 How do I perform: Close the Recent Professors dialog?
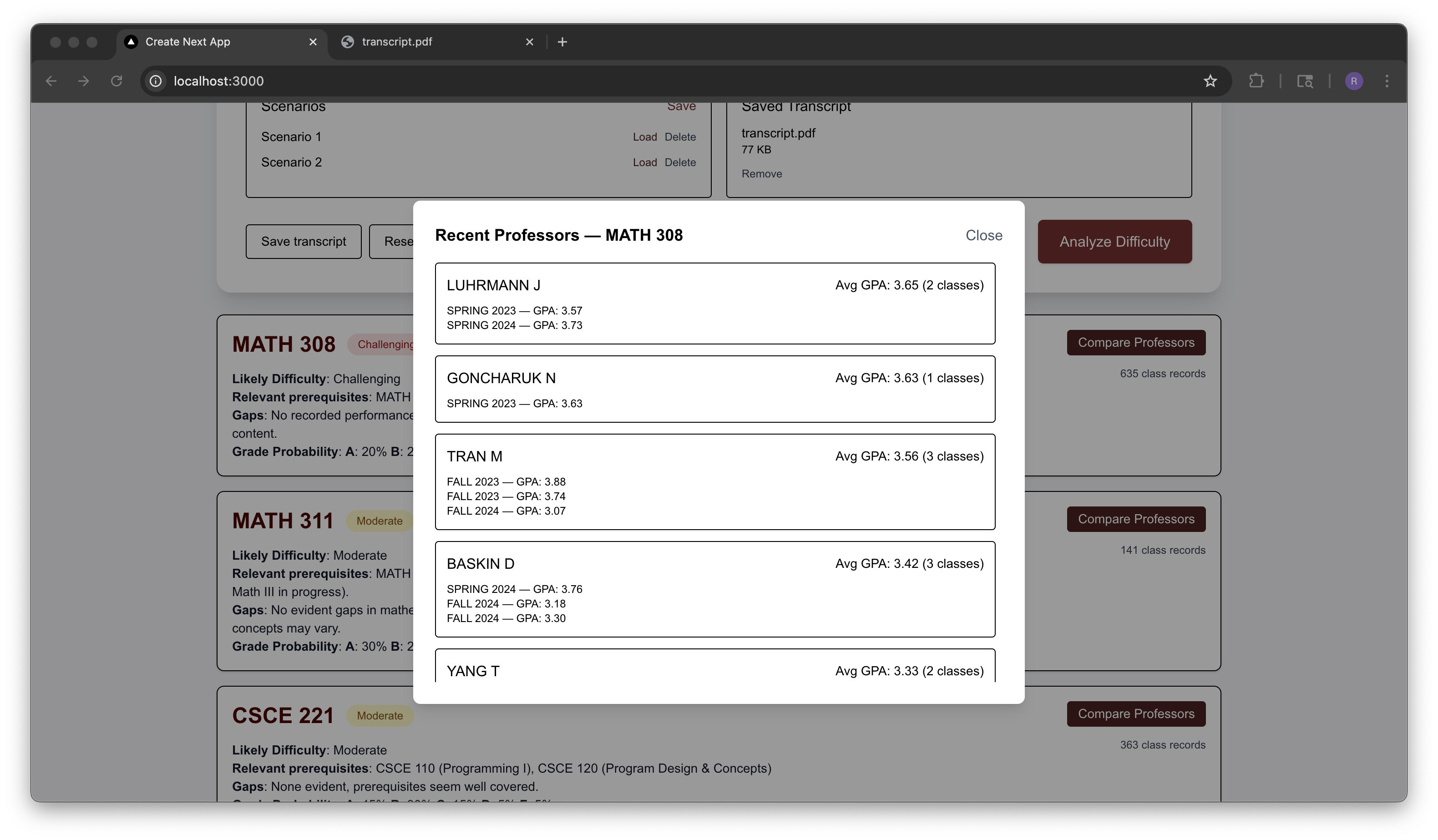[983, 235]
